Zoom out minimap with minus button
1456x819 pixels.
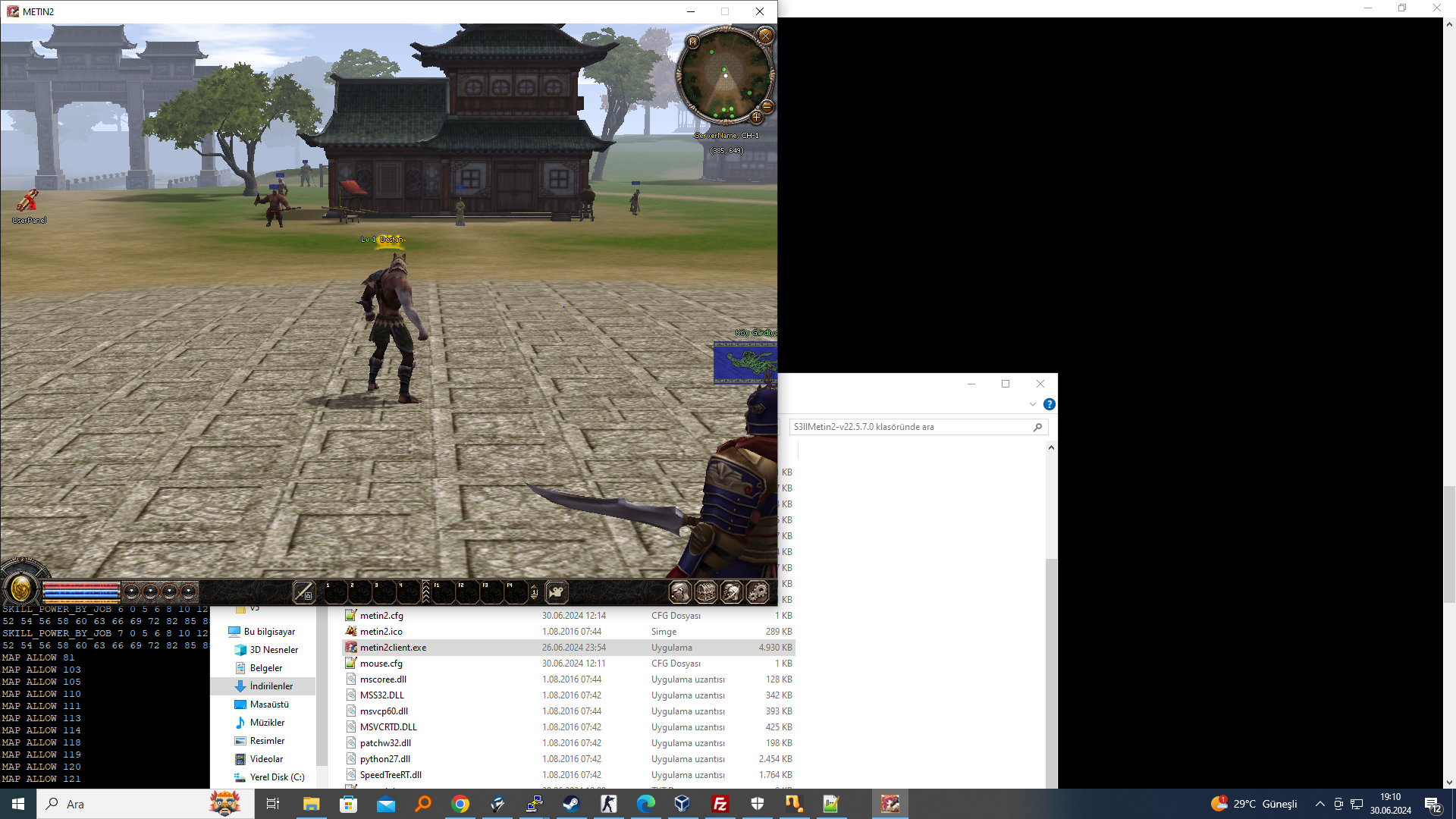767,107
